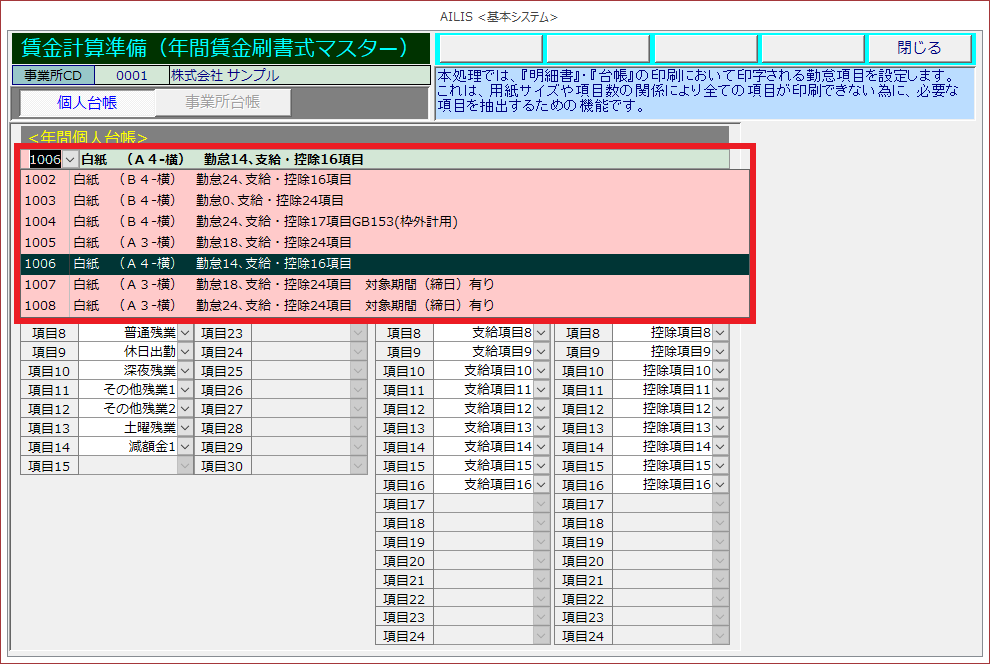The height and width of the screenshot is (664, 990).
Task: Expand the 普通残業 dropdown for 項目8
Action: [185, 333]
